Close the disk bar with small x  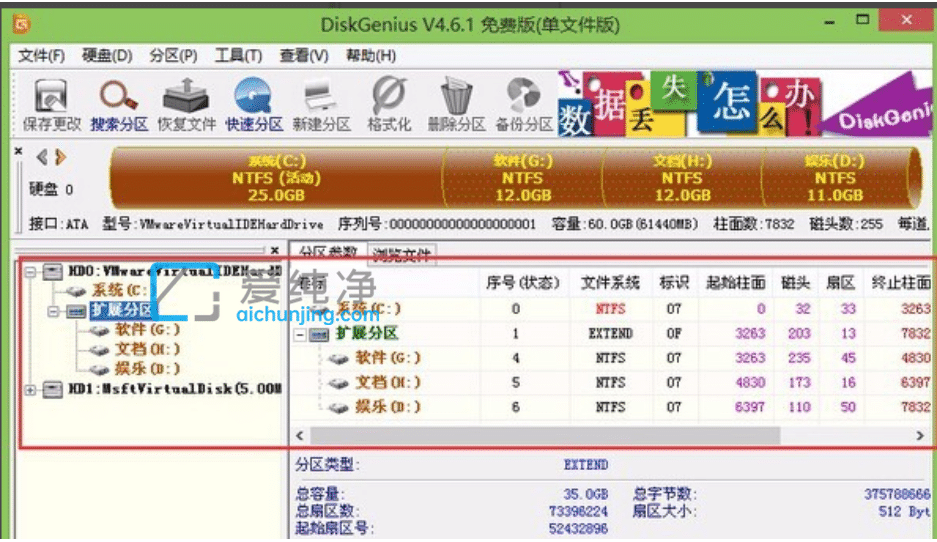click(x=19, y=151)
